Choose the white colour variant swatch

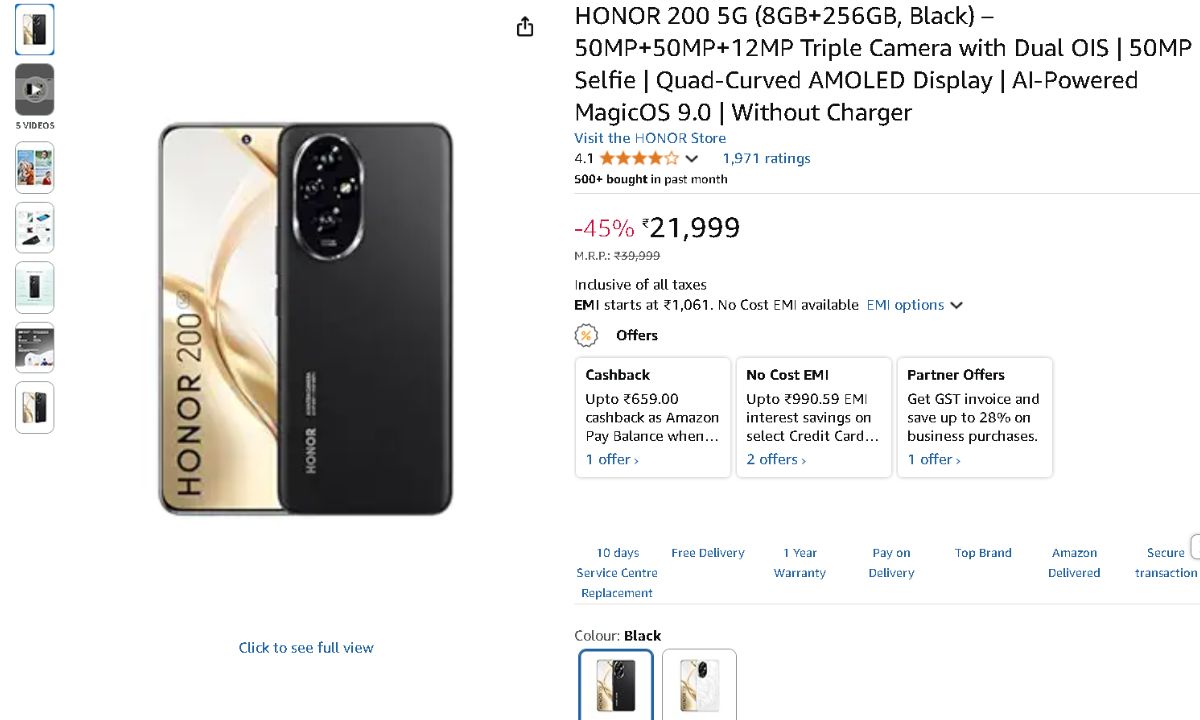coord(699,685)
